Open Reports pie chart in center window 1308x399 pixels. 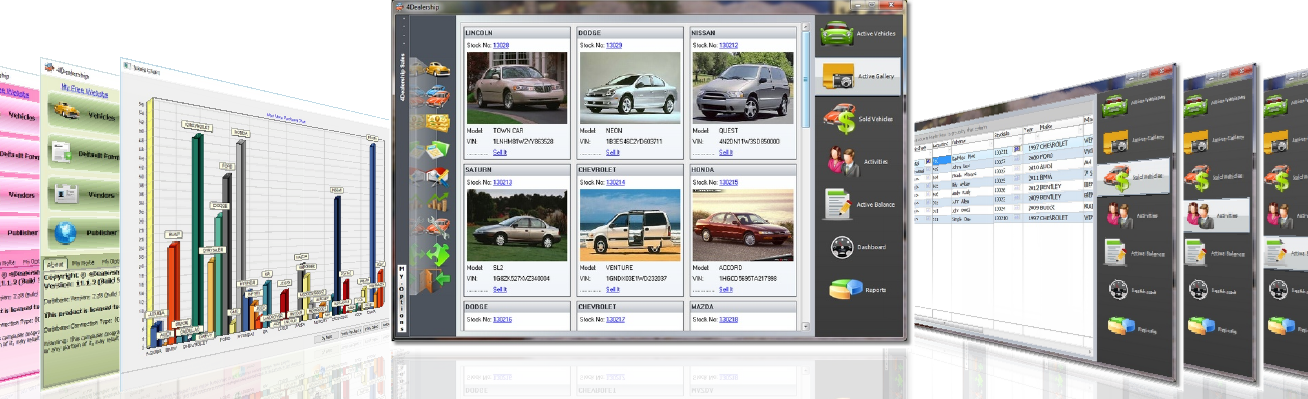(845, 289)
